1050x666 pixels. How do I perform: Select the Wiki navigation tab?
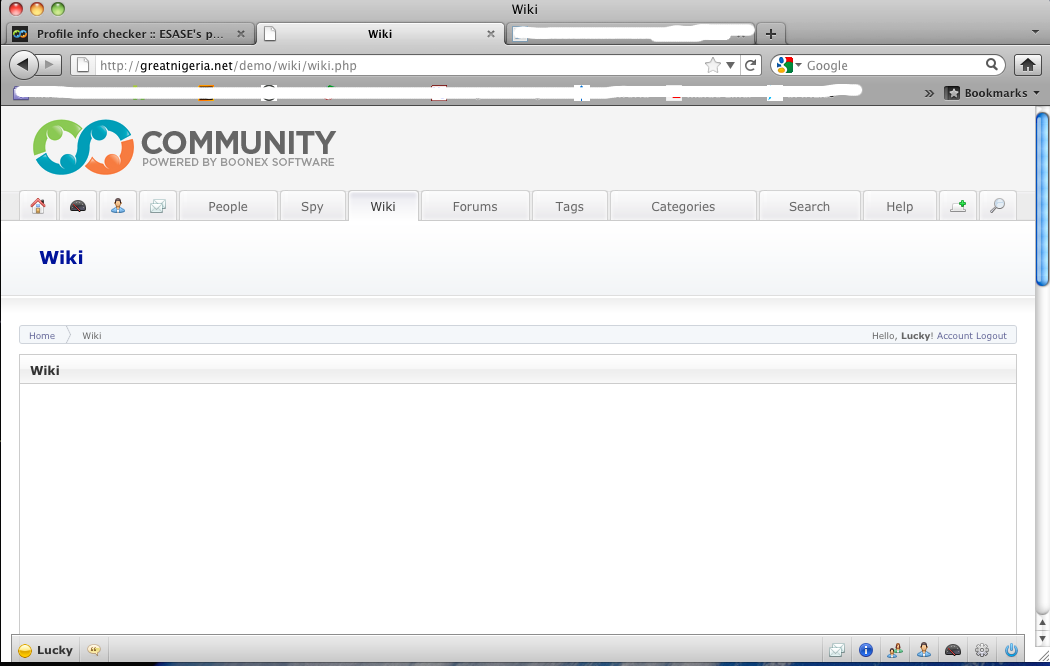tap(383, 206)
